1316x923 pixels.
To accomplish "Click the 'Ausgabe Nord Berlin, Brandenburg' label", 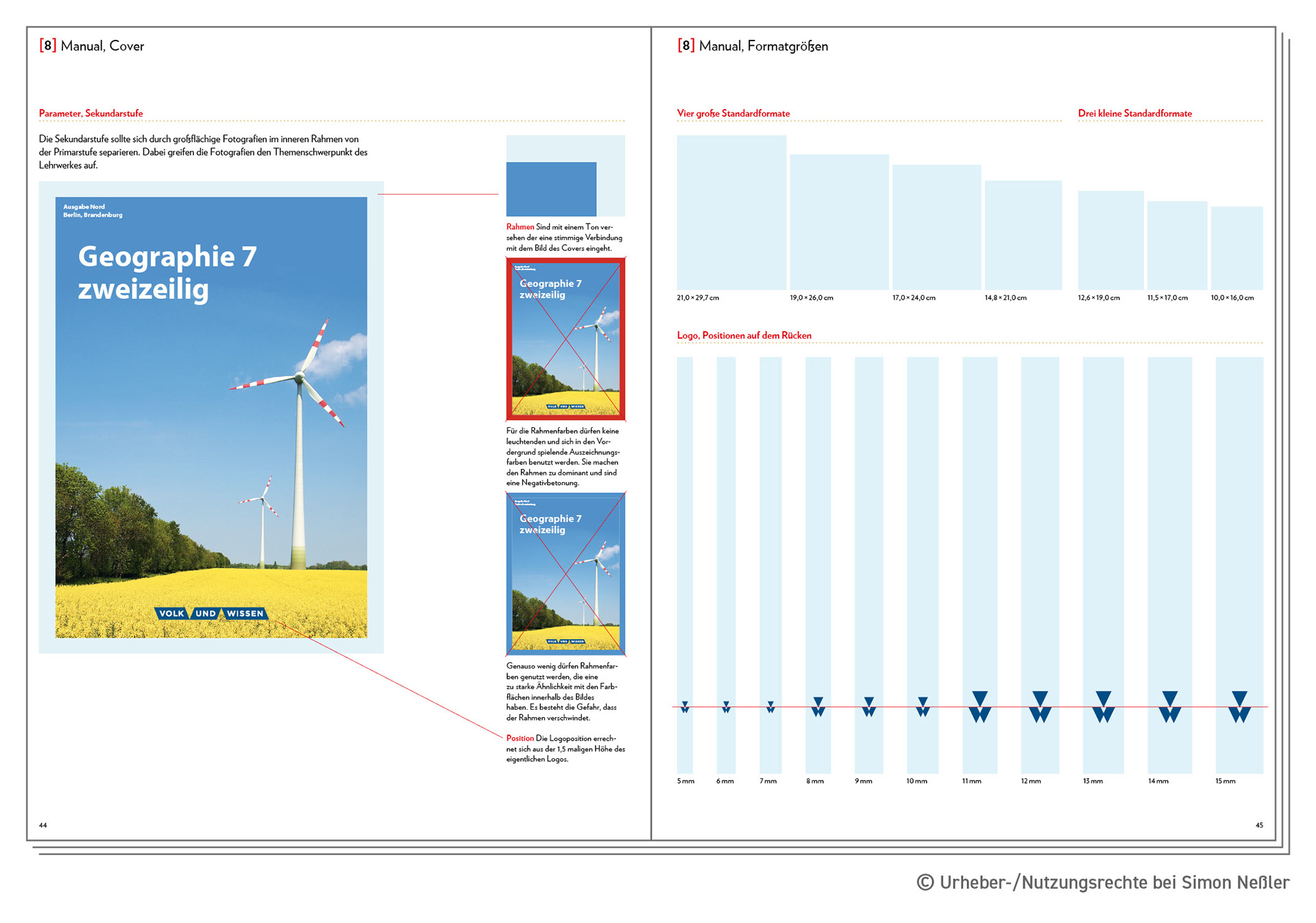I will 93,211.
